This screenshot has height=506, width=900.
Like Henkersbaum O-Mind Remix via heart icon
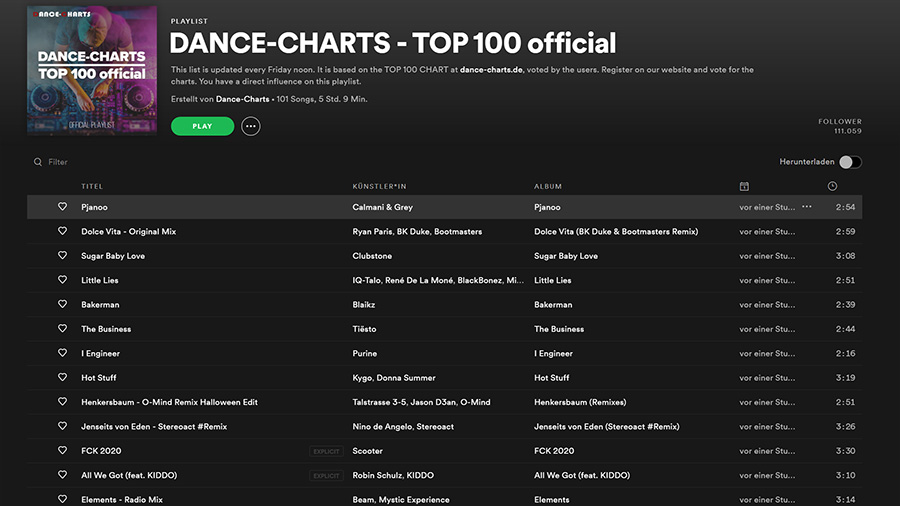coord(63,402)
